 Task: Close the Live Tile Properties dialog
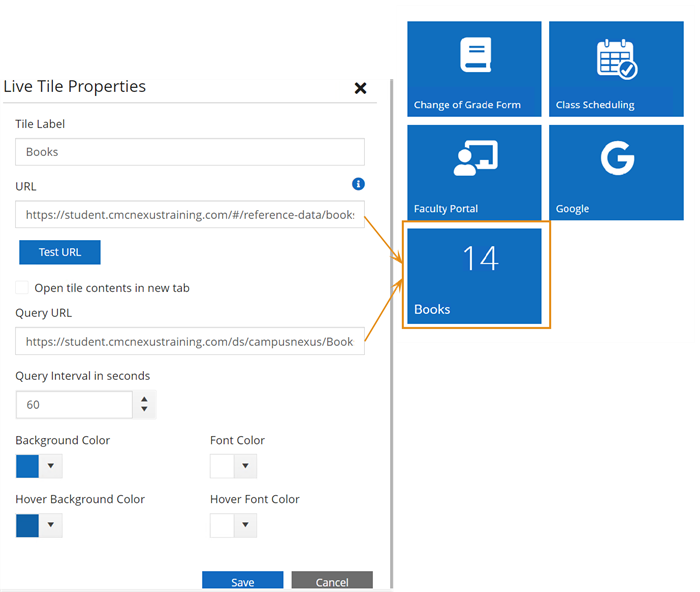pyautogui.click(x=360, y=88)
